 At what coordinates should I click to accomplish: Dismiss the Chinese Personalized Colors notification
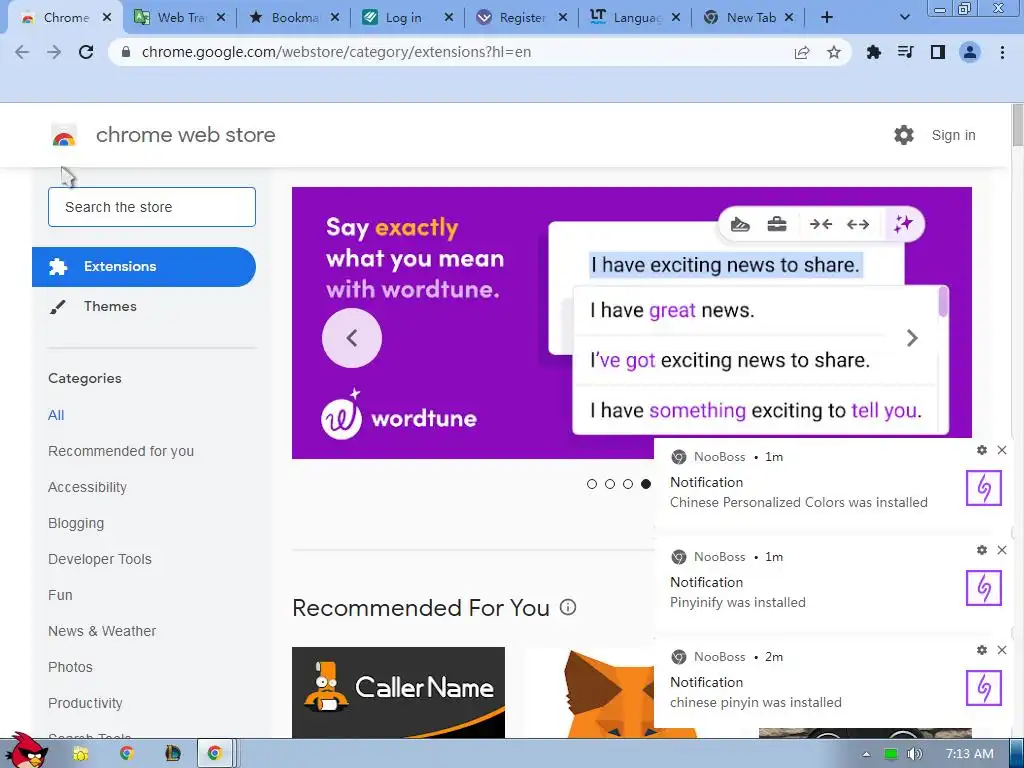tap(1002, 450)
